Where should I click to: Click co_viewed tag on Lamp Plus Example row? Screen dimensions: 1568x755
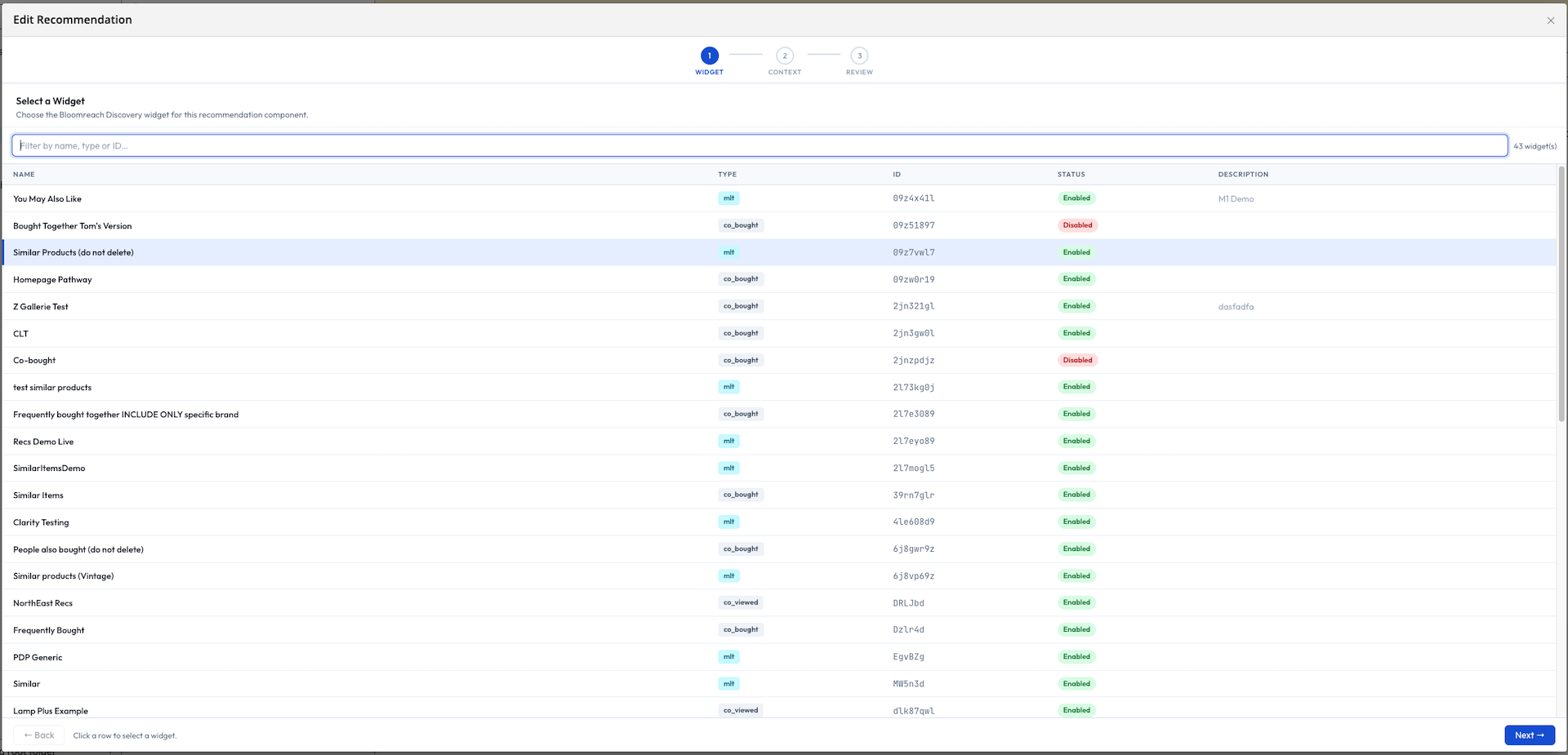(741, 710)
